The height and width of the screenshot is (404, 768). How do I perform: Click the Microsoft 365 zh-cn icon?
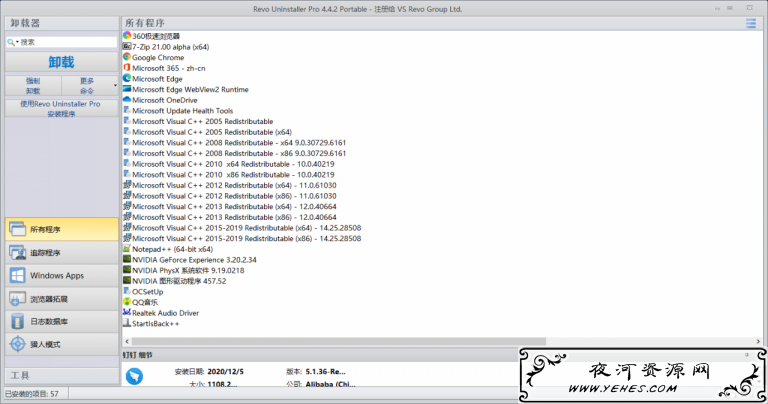click(x=127, y=68)
